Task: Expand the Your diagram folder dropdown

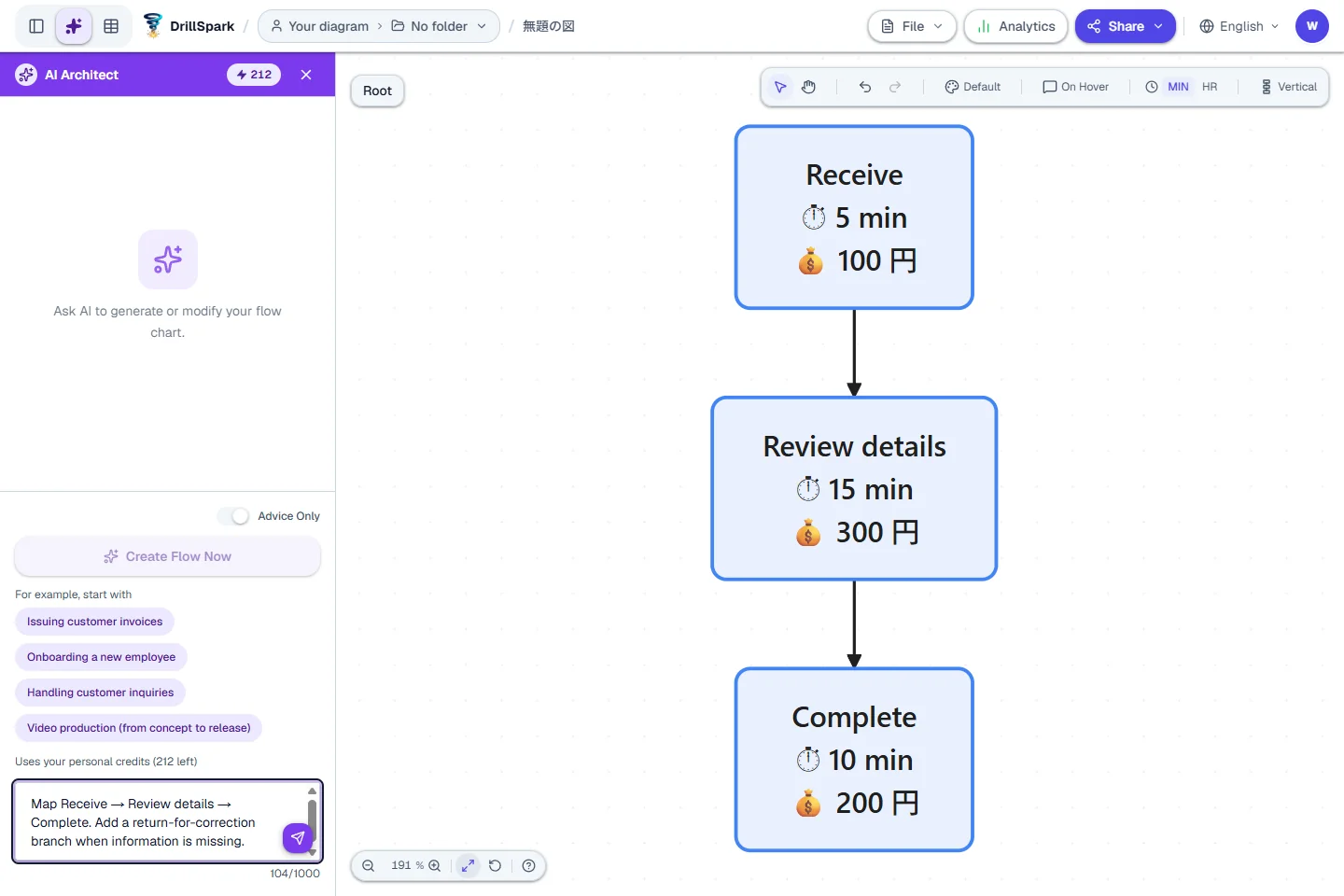Action: tap(379, 26)
